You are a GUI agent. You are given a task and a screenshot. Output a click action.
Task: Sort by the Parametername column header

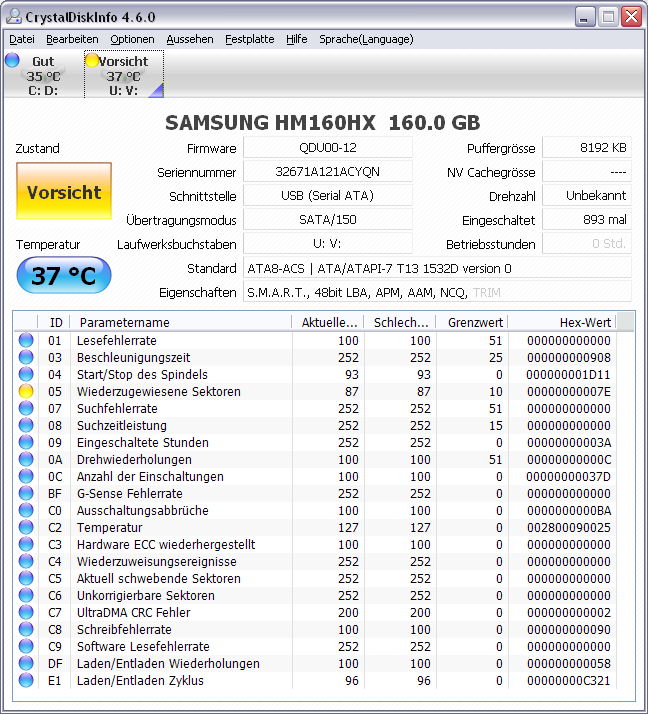181,322
